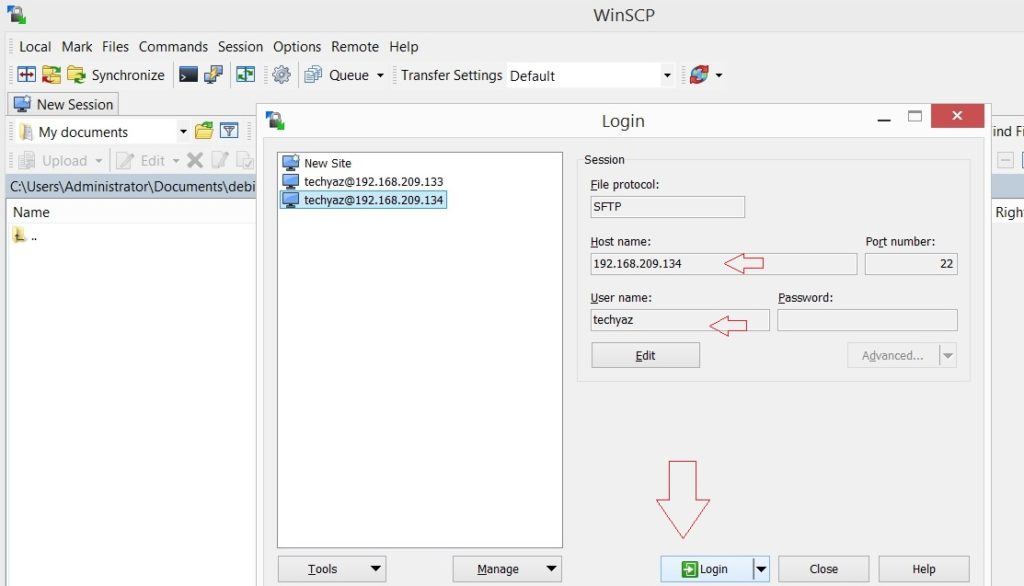The image size is (1024, 586).
Task: Click the Edit button in Session group
Action: pos(645,355)
